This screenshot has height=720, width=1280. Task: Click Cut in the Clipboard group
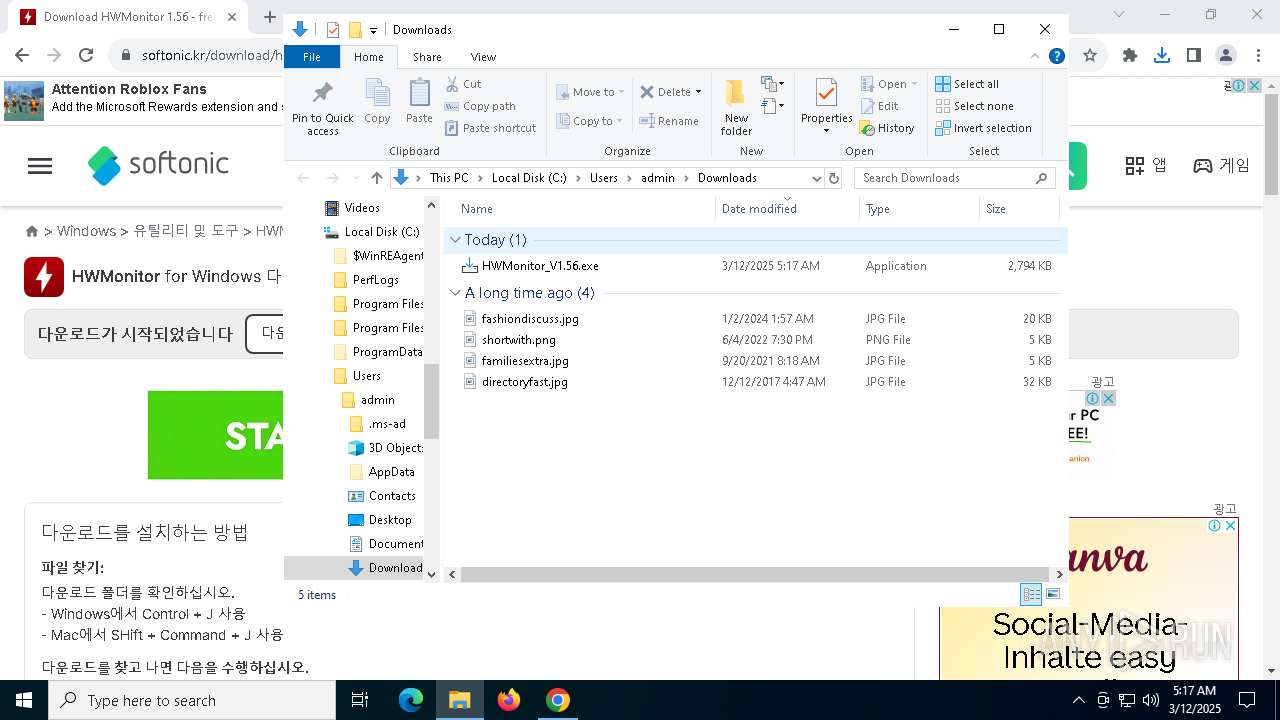point(463,84)
